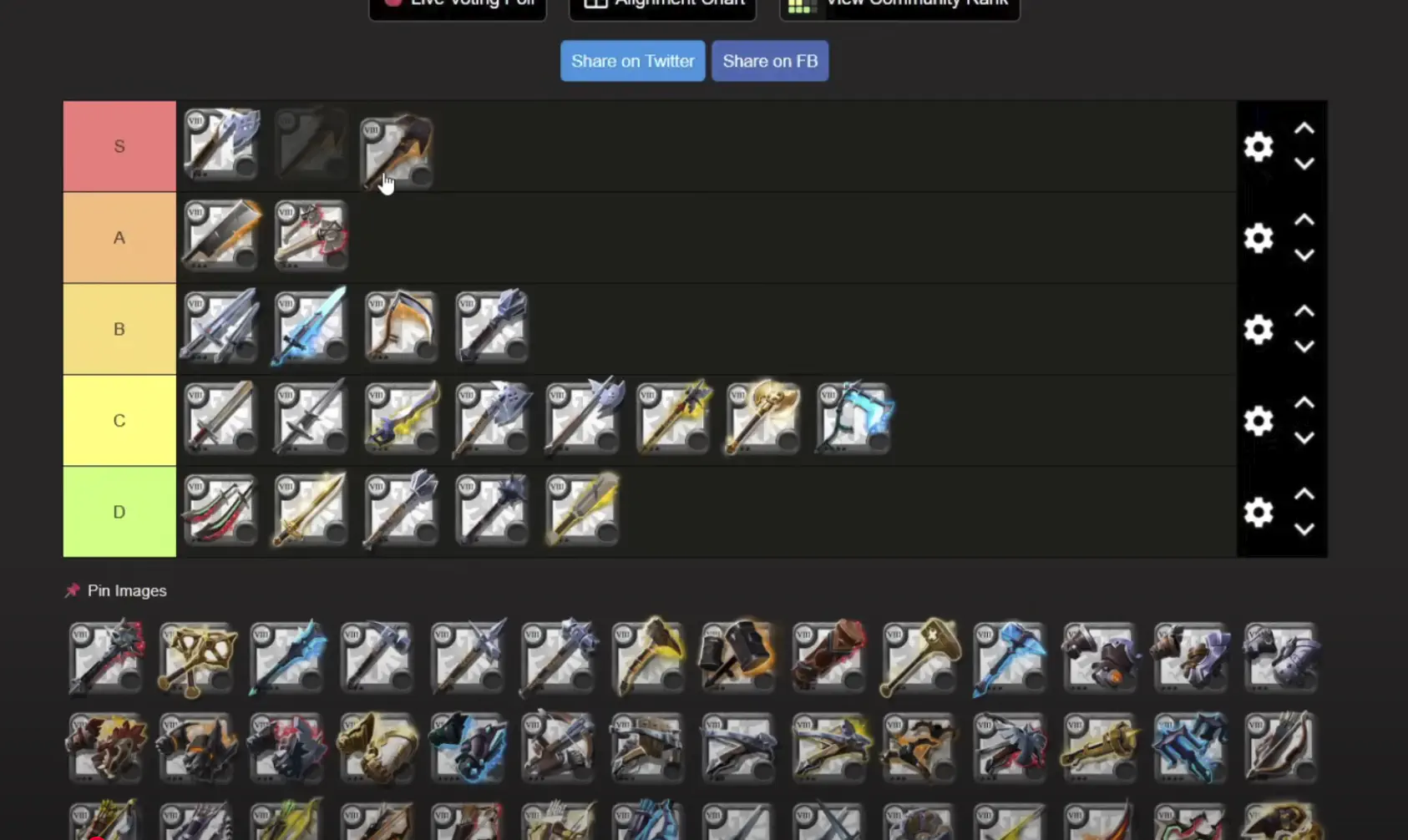Select the glowing blue bow in C tier
The width and height of the screenshot is (1408, 840).
click(x=854, y=417)
